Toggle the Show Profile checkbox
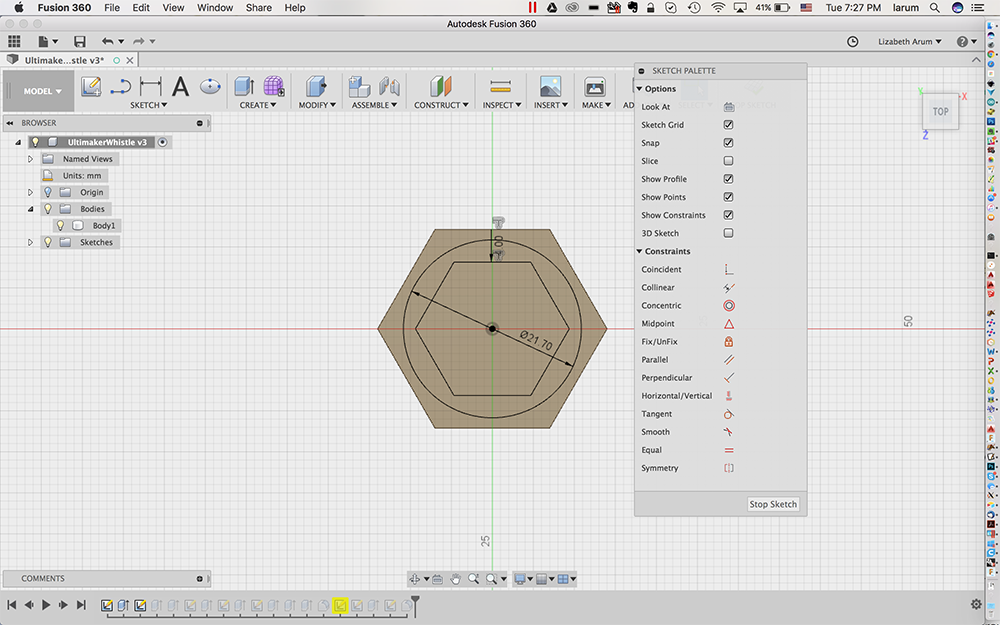The height and width of the screenshot is (625, 1000). click(728, 179)
